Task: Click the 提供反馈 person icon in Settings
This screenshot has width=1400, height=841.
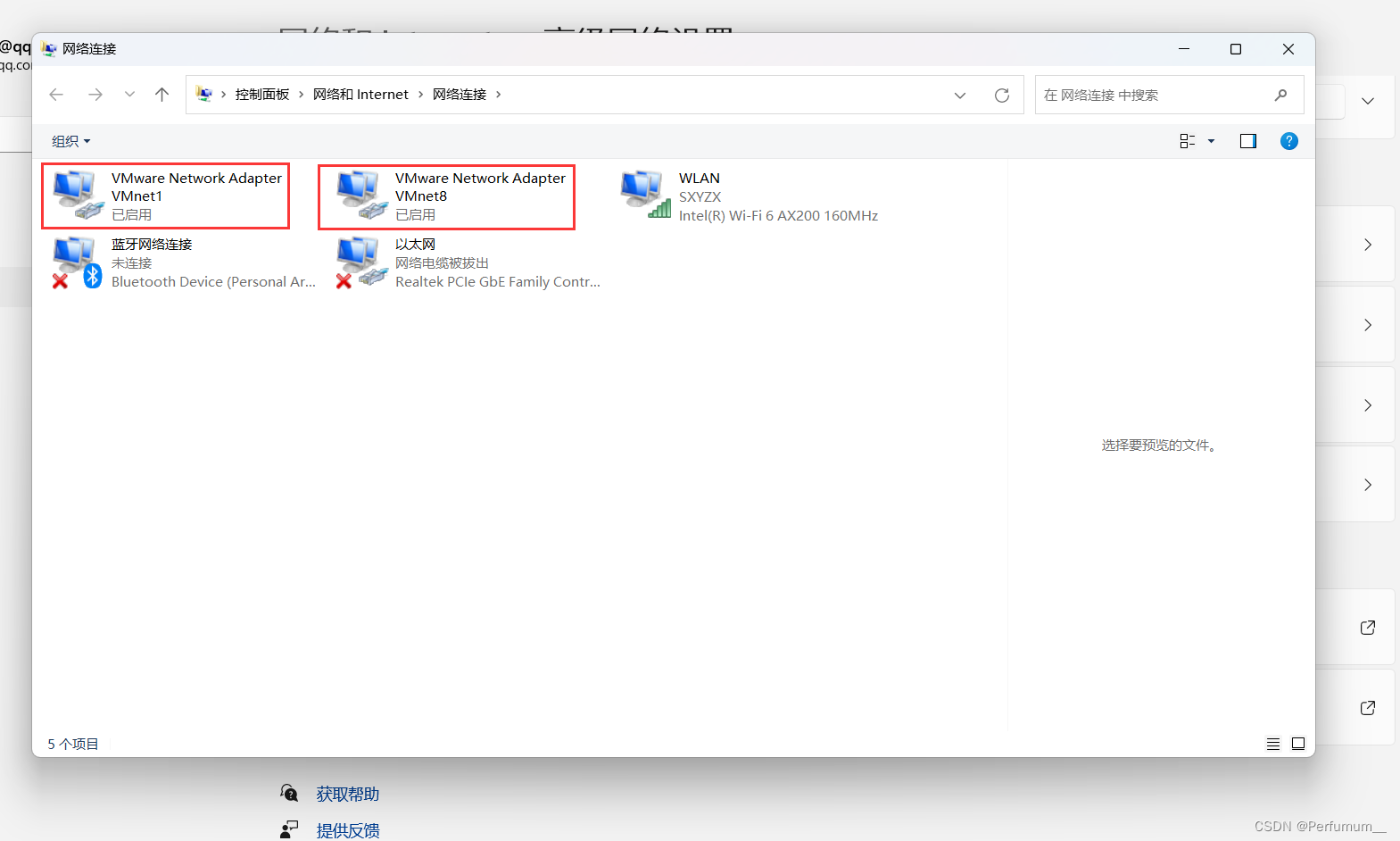Action: (x=289, y=829)
